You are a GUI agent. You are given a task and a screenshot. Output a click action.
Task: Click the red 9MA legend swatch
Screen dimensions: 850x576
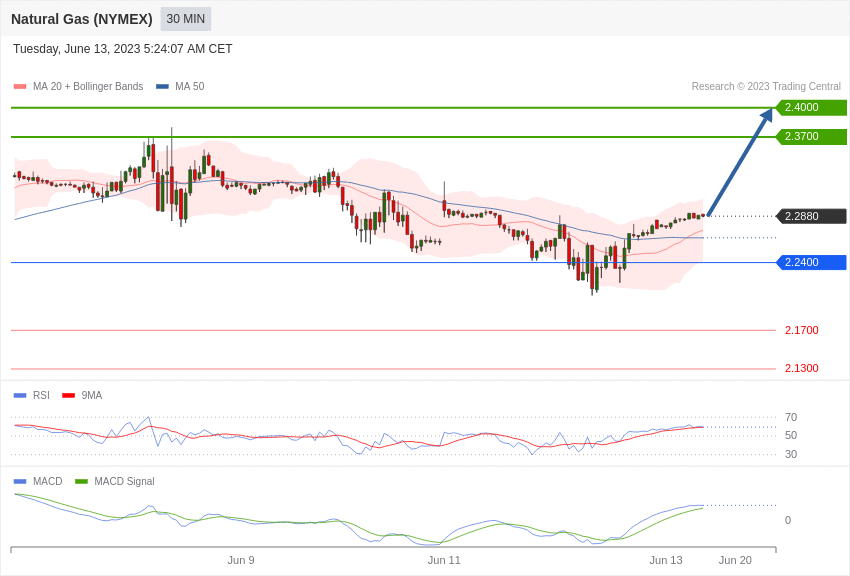(68, 395)
